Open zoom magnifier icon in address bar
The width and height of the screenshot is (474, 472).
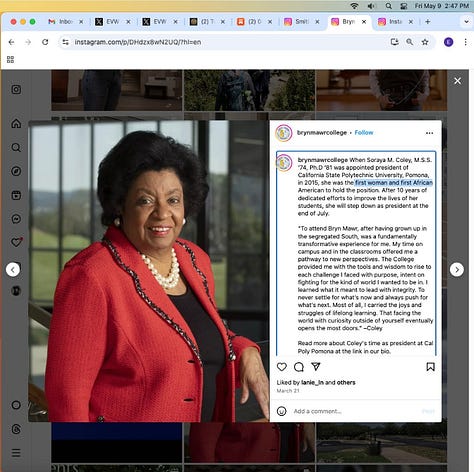(410, 42)
